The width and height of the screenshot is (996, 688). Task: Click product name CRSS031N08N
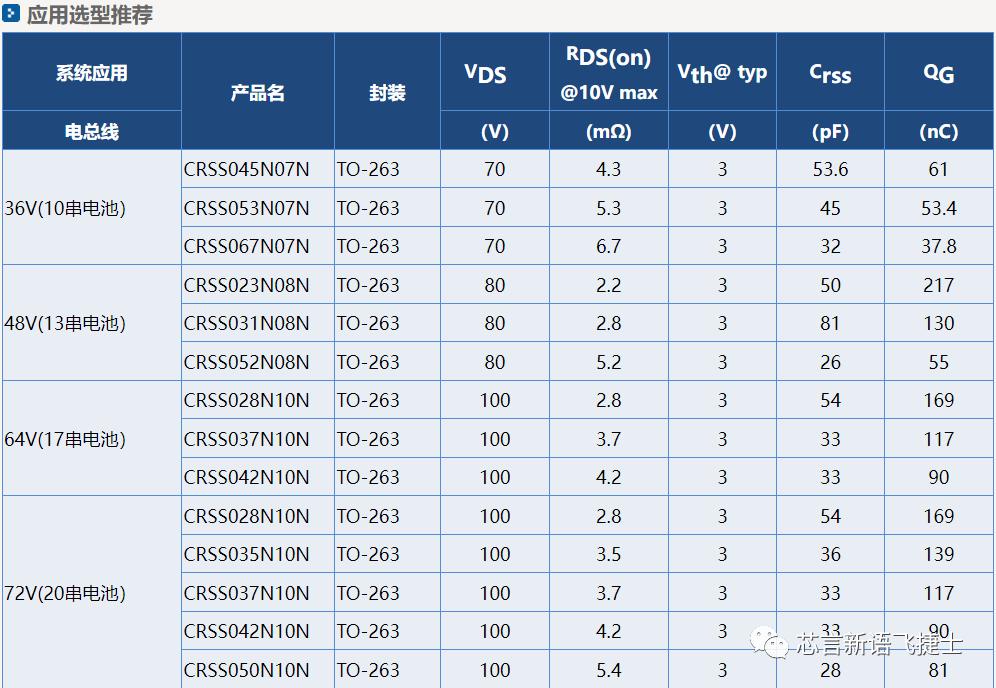click(x=246, y=323)
